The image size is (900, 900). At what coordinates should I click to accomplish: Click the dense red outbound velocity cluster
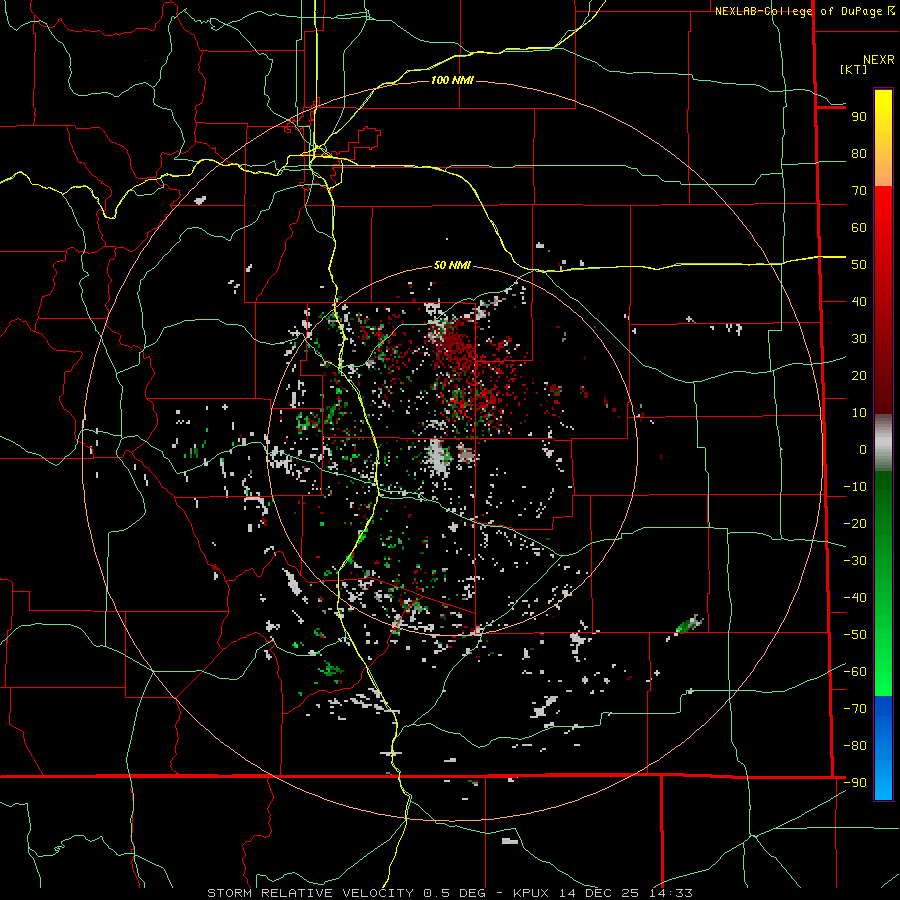(x=456, y=347)
